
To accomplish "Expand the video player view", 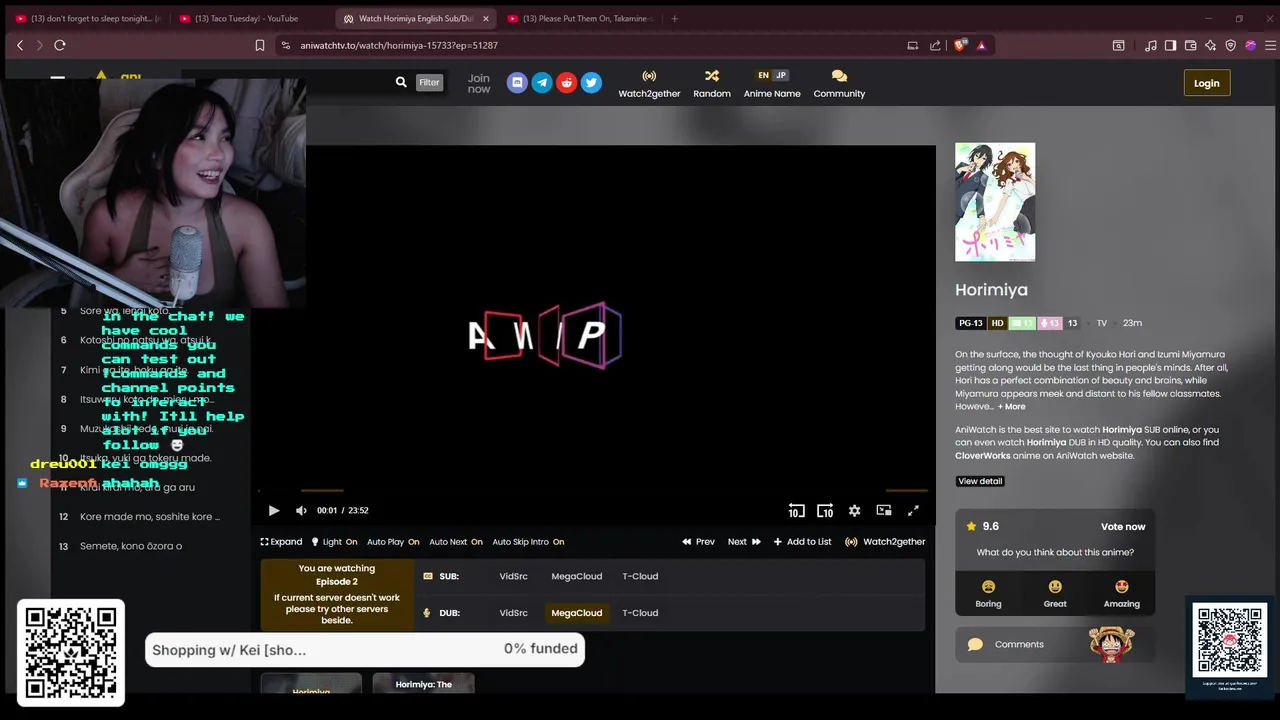I will (x=281, y=542).
